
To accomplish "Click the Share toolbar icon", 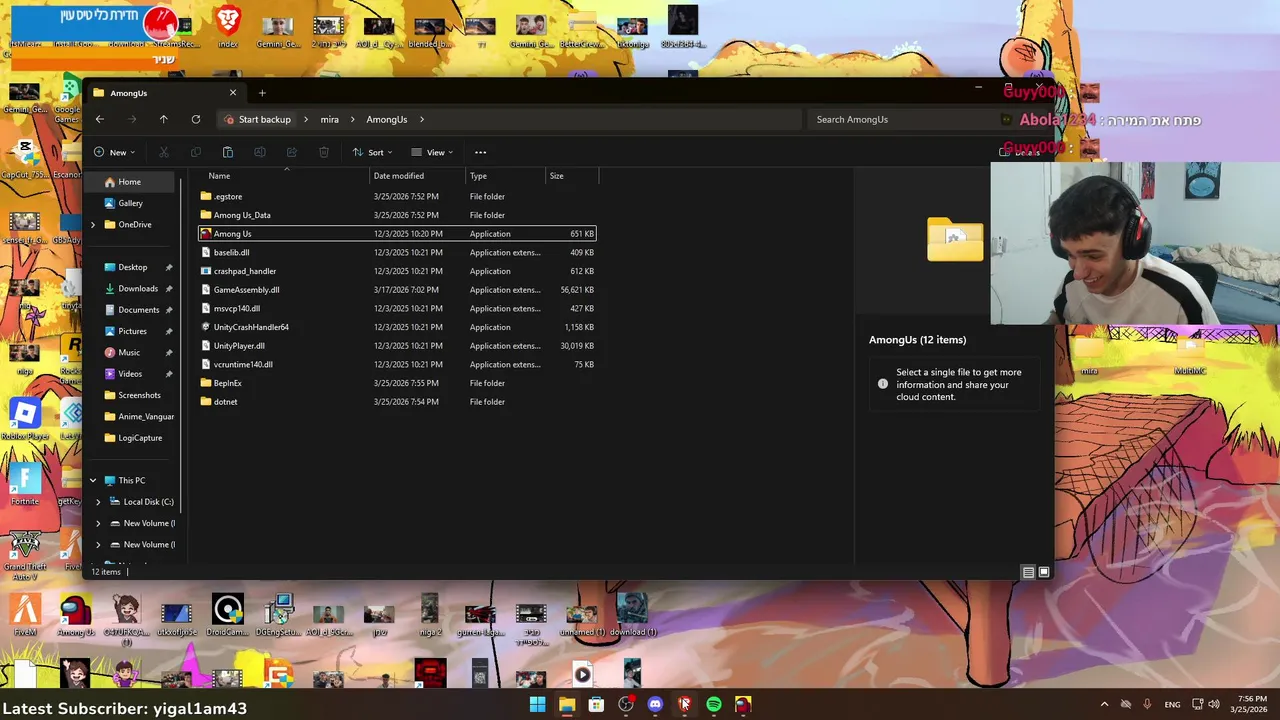I will click(292, 152).
